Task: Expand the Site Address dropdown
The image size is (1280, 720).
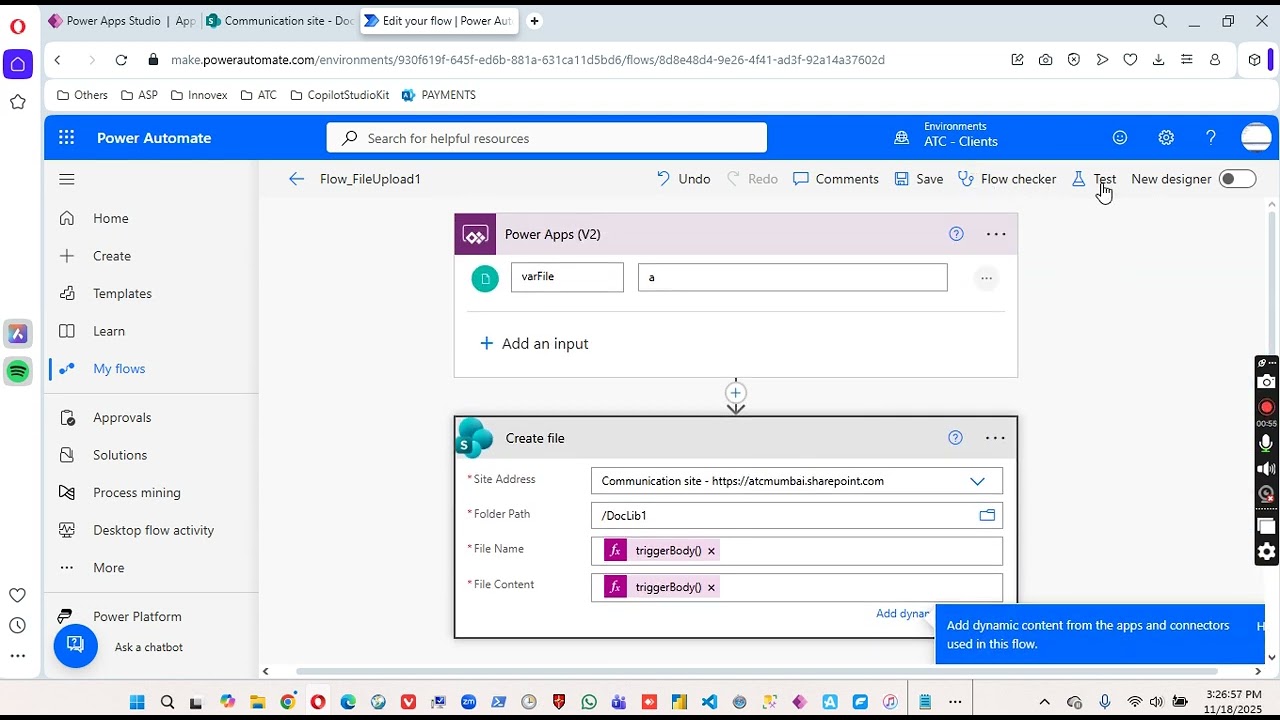Action: pos(977,481)
